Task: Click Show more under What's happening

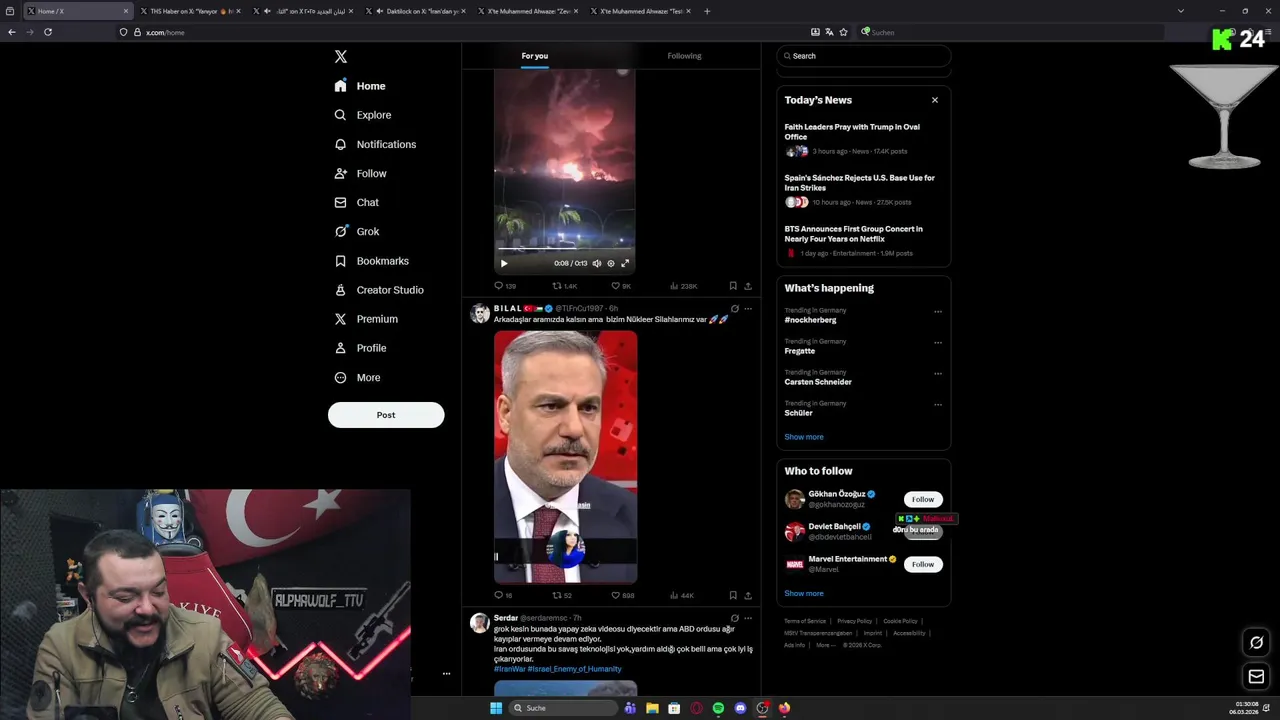Action: (x=804, y=437)
